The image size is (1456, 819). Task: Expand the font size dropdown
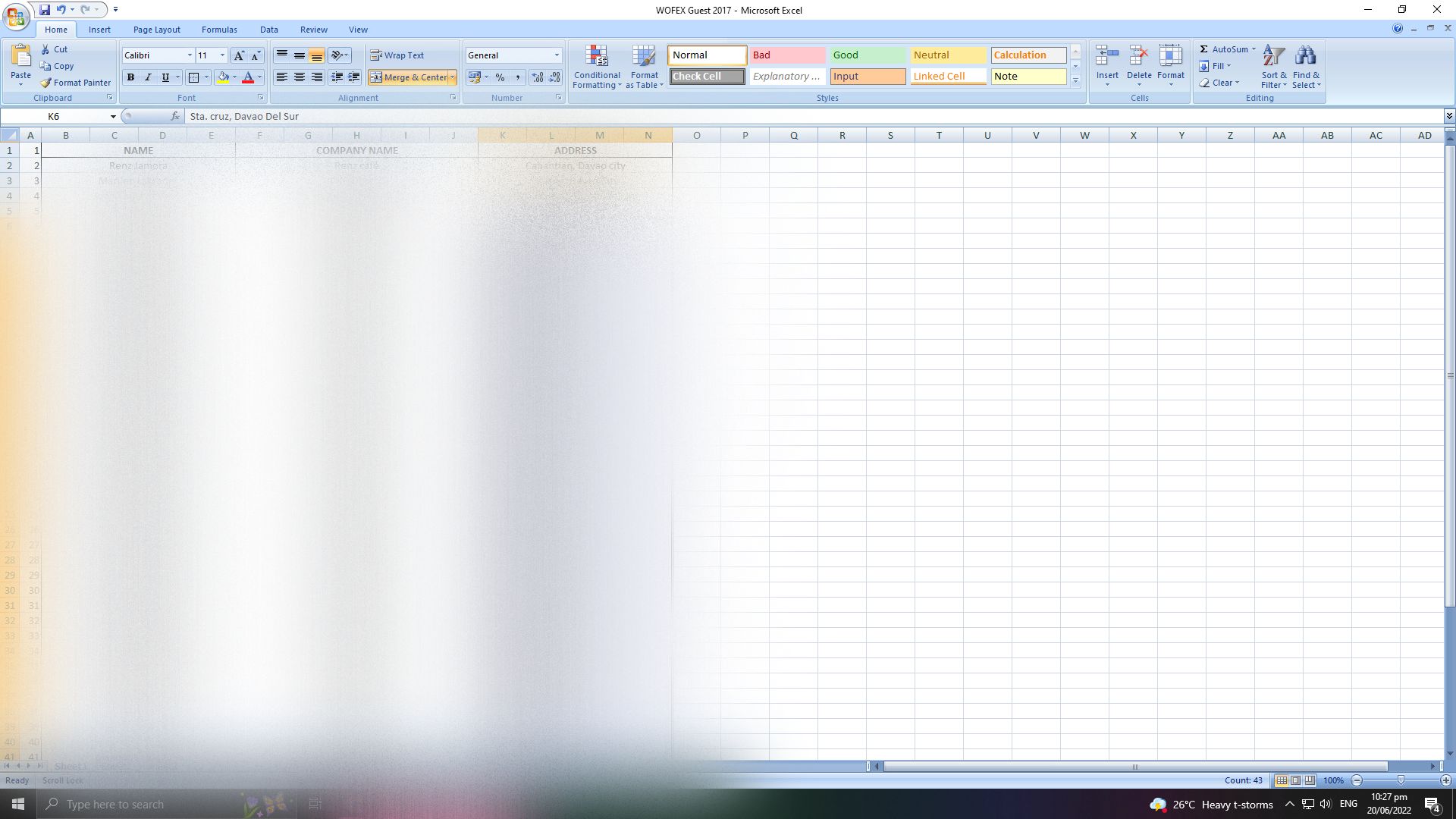[222, 55]
